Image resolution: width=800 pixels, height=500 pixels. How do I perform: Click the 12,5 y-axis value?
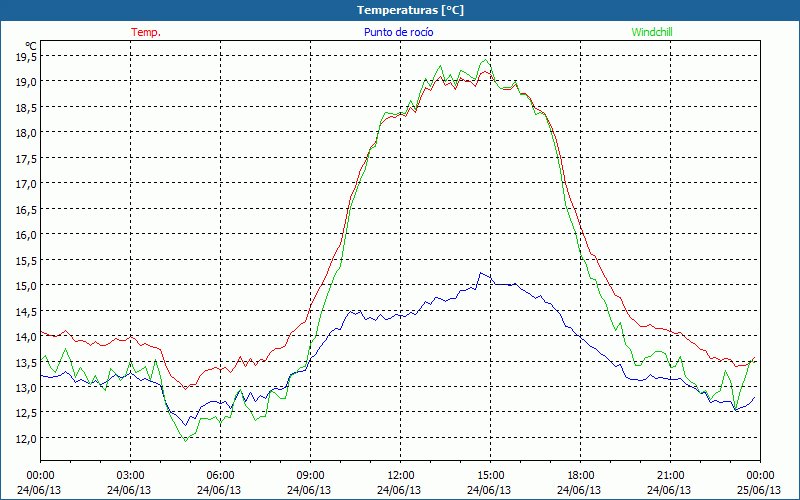26,413
